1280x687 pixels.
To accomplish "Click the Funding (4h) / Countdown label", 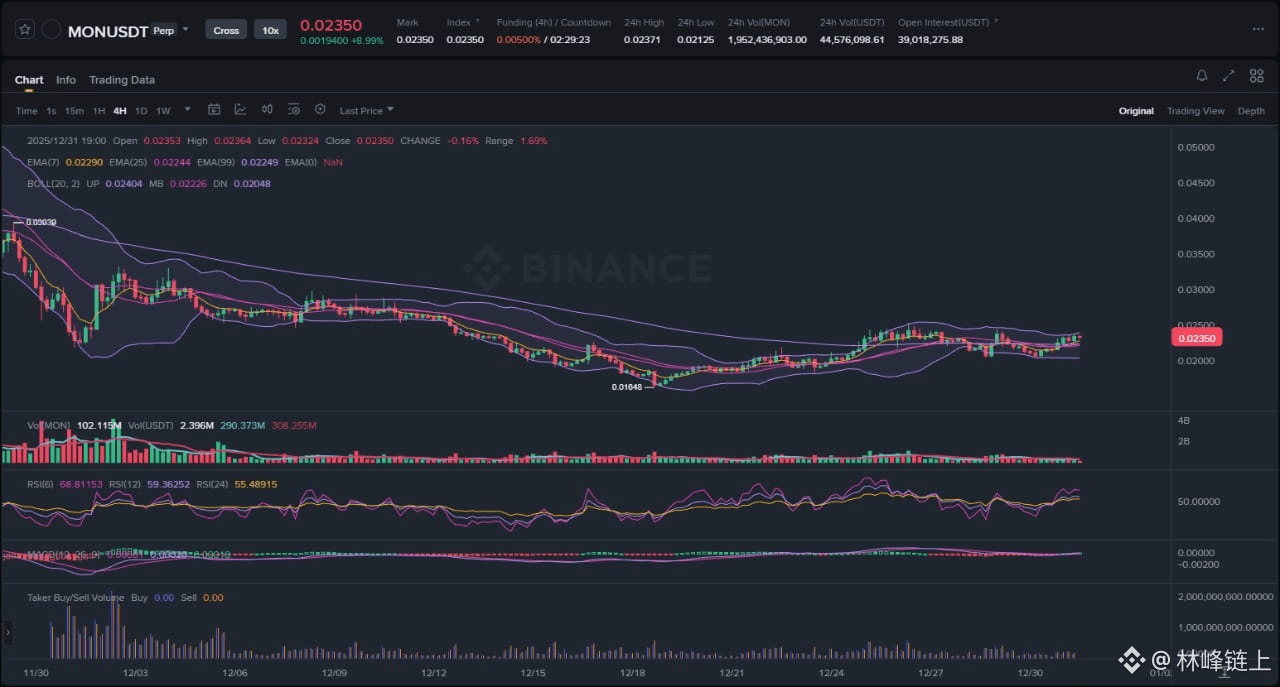I will 554,22.
